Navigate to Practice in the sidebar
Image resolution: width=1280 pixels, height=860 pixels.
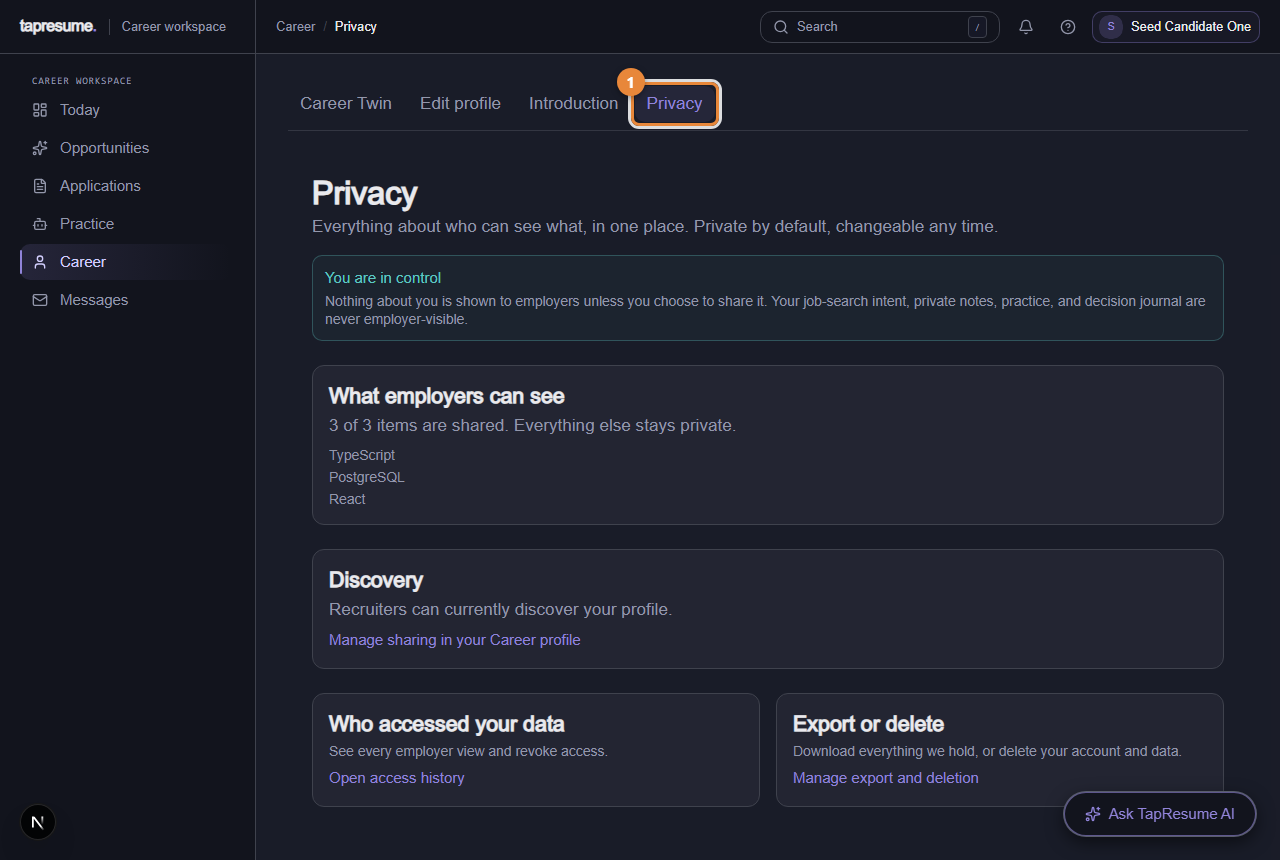click(x=128, y=224)
